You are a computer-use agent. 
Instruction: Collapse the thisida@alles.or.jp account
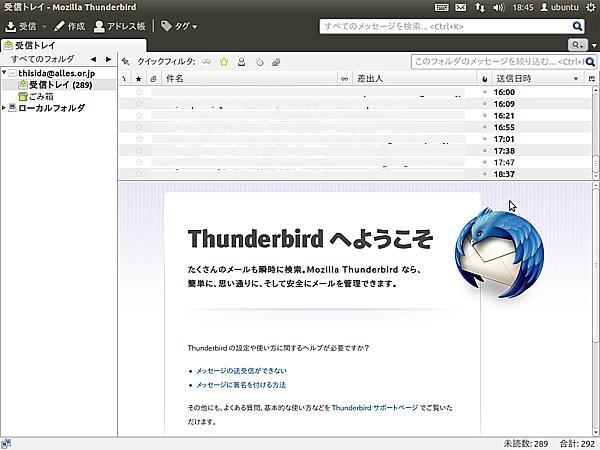point(4,72)
